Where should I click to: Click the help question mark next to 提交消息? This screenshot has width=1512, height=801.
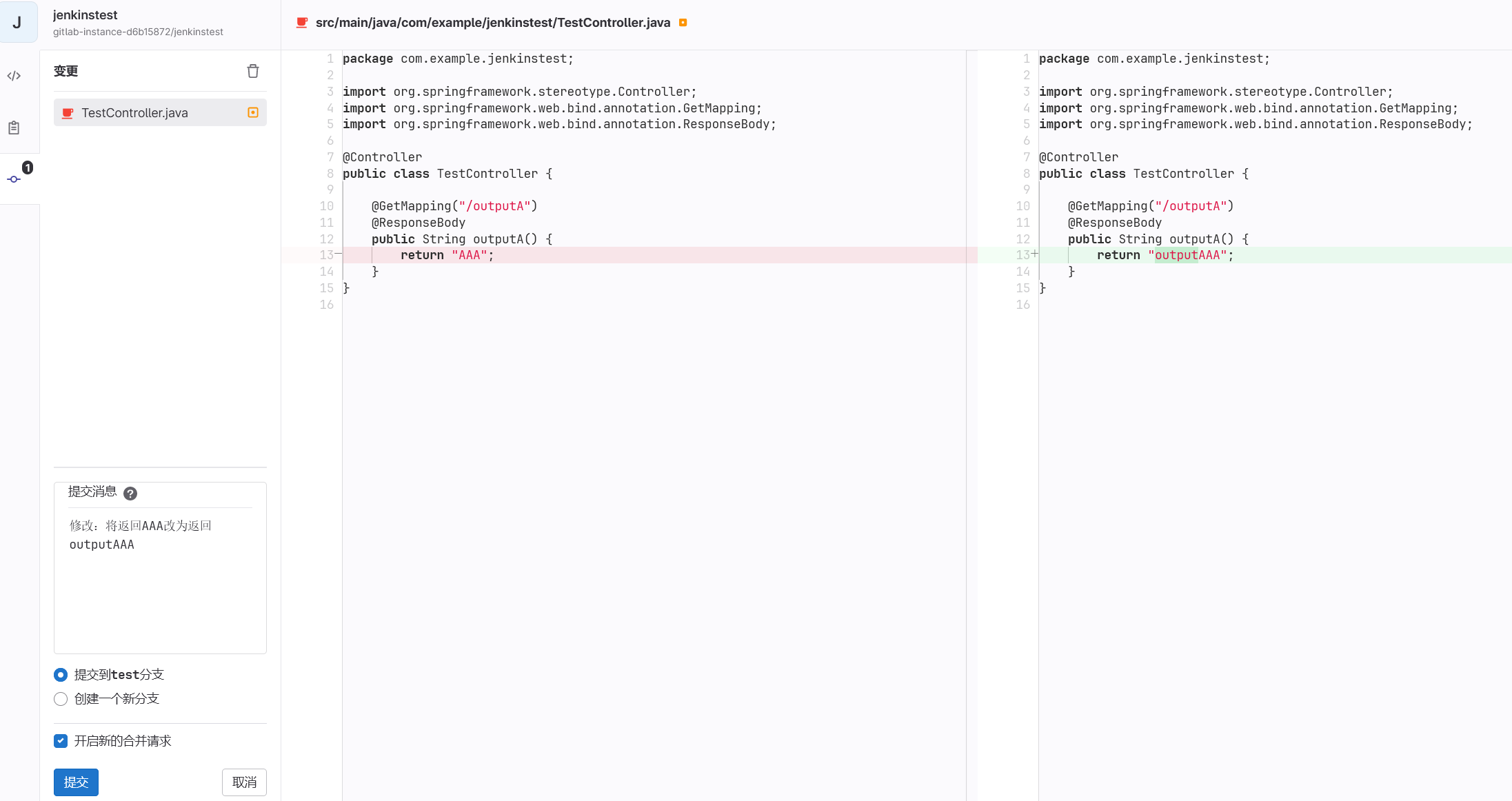(130, 493)
